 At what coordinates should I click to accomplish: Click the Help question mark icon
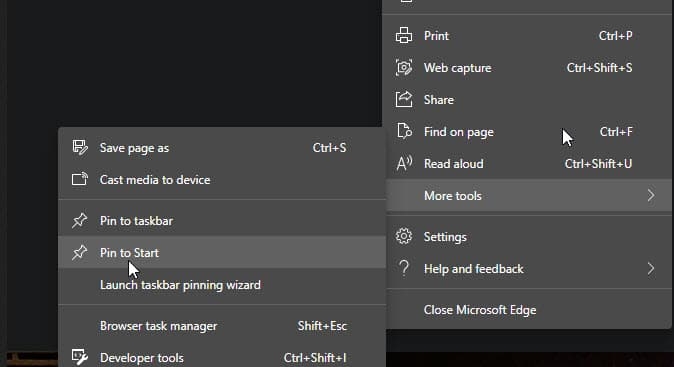click(404, 268)
